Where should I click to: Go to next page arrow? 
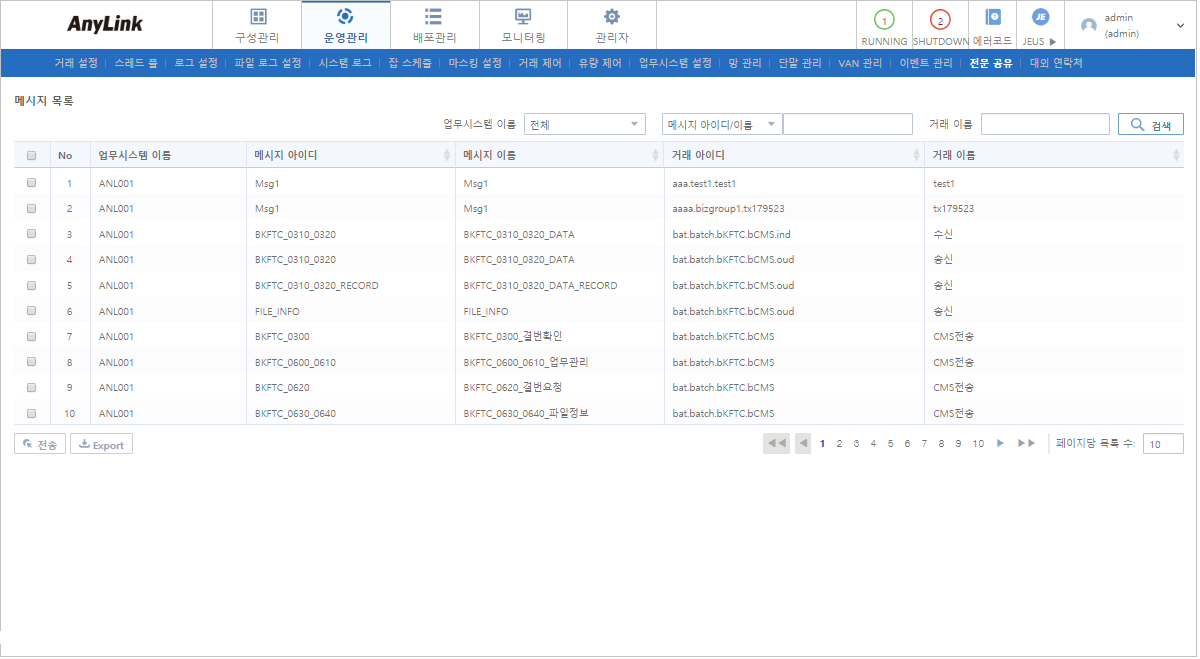[x=1000, y=444]
